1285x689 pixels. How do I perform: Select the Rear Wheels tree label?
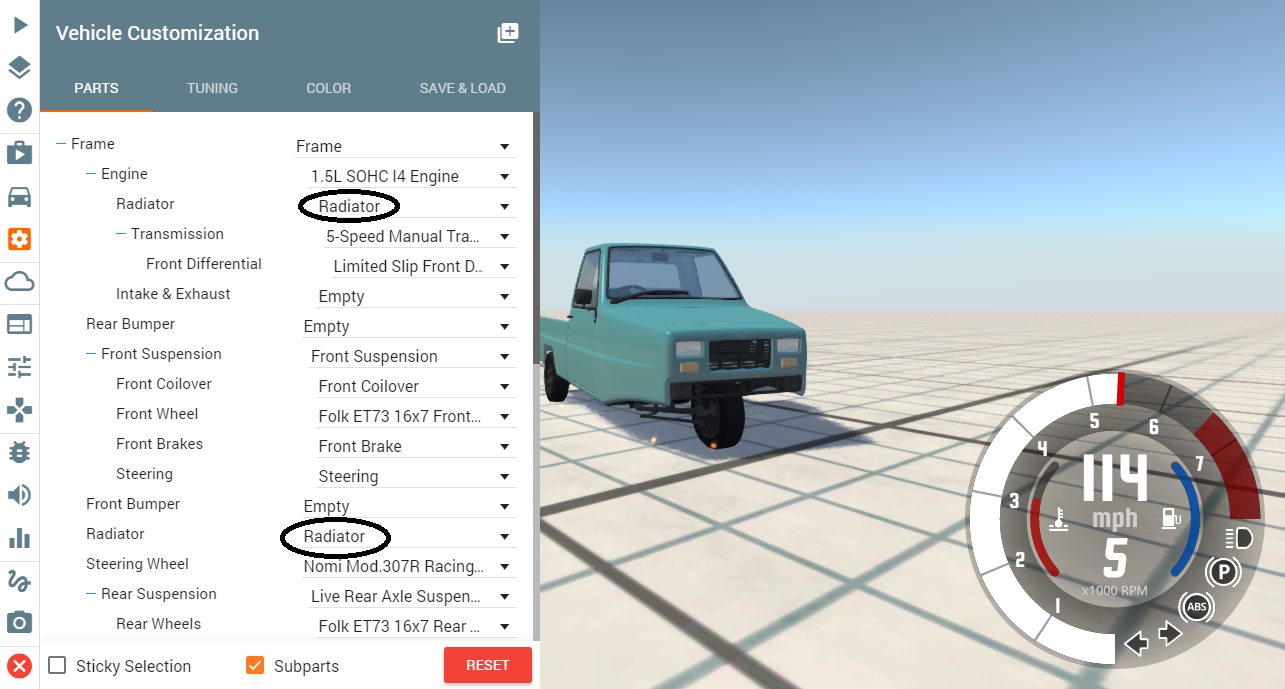point(158,624)
